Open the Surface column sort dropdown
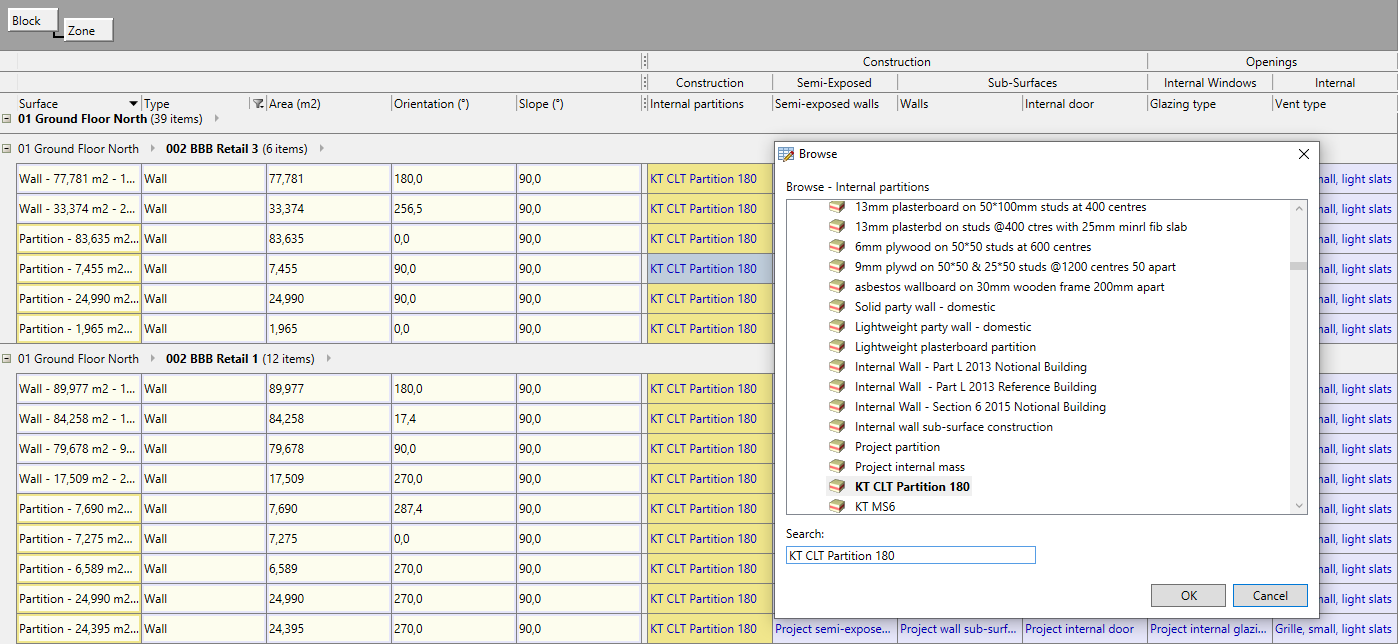 coord(133,104)
